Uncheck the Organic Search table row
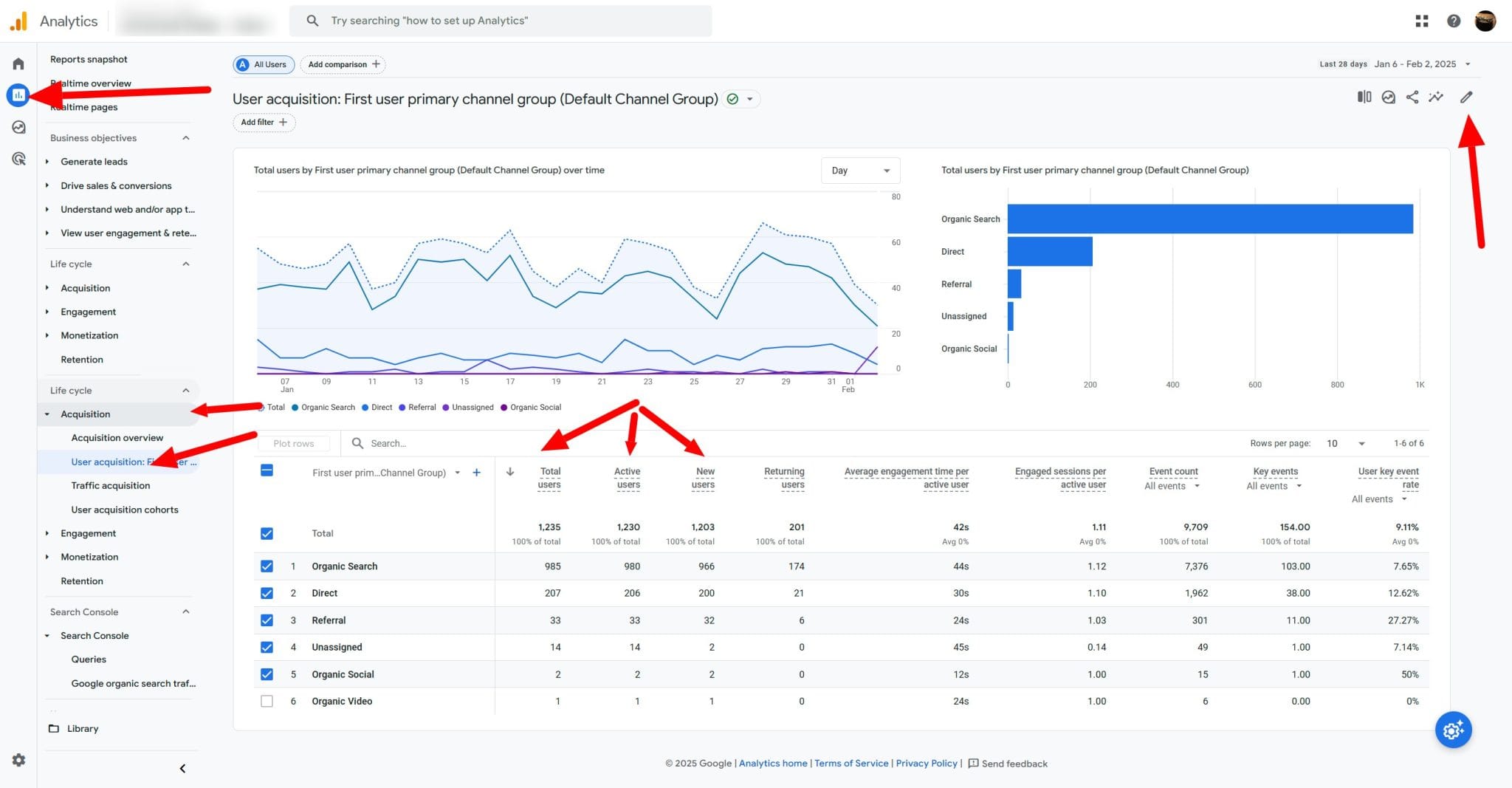 point(267,566)
